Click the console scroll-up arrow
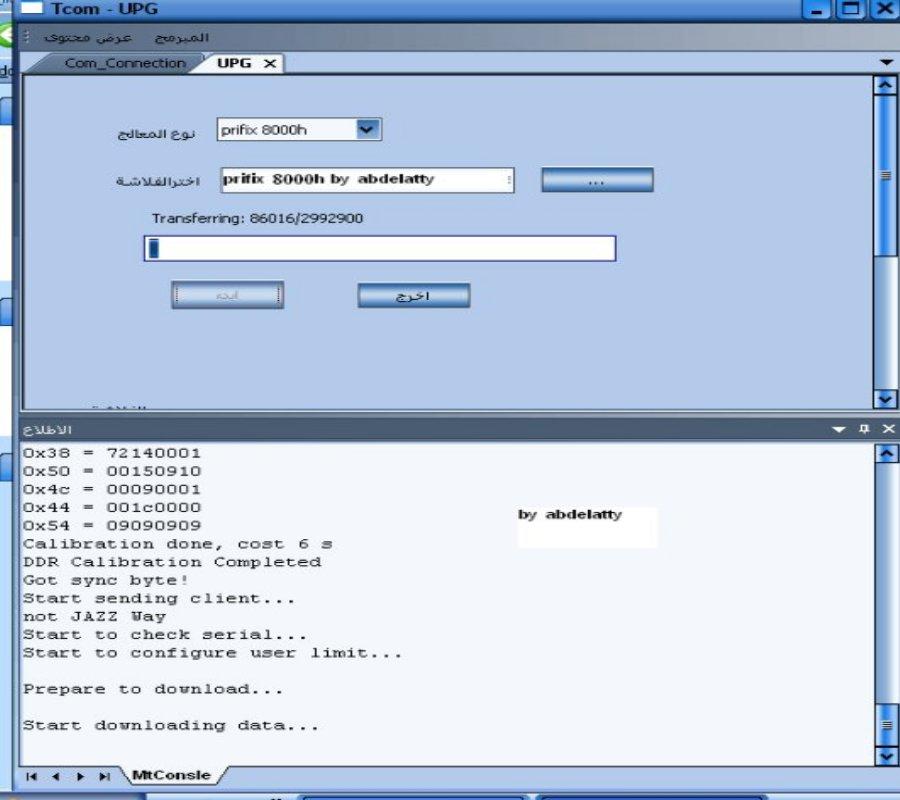The image size is (900, 800). click(x=886, y=453)
